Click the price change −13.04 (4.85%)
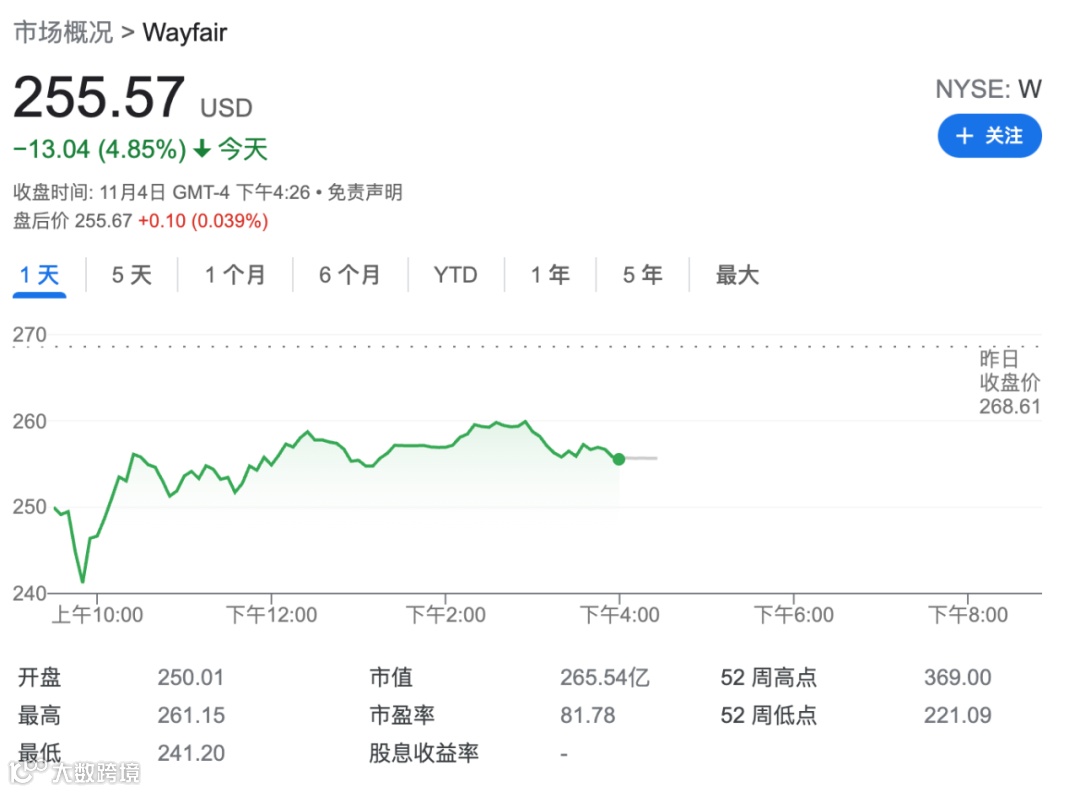The height and width of the screenshot is (792, 1080). click(100, 149)
